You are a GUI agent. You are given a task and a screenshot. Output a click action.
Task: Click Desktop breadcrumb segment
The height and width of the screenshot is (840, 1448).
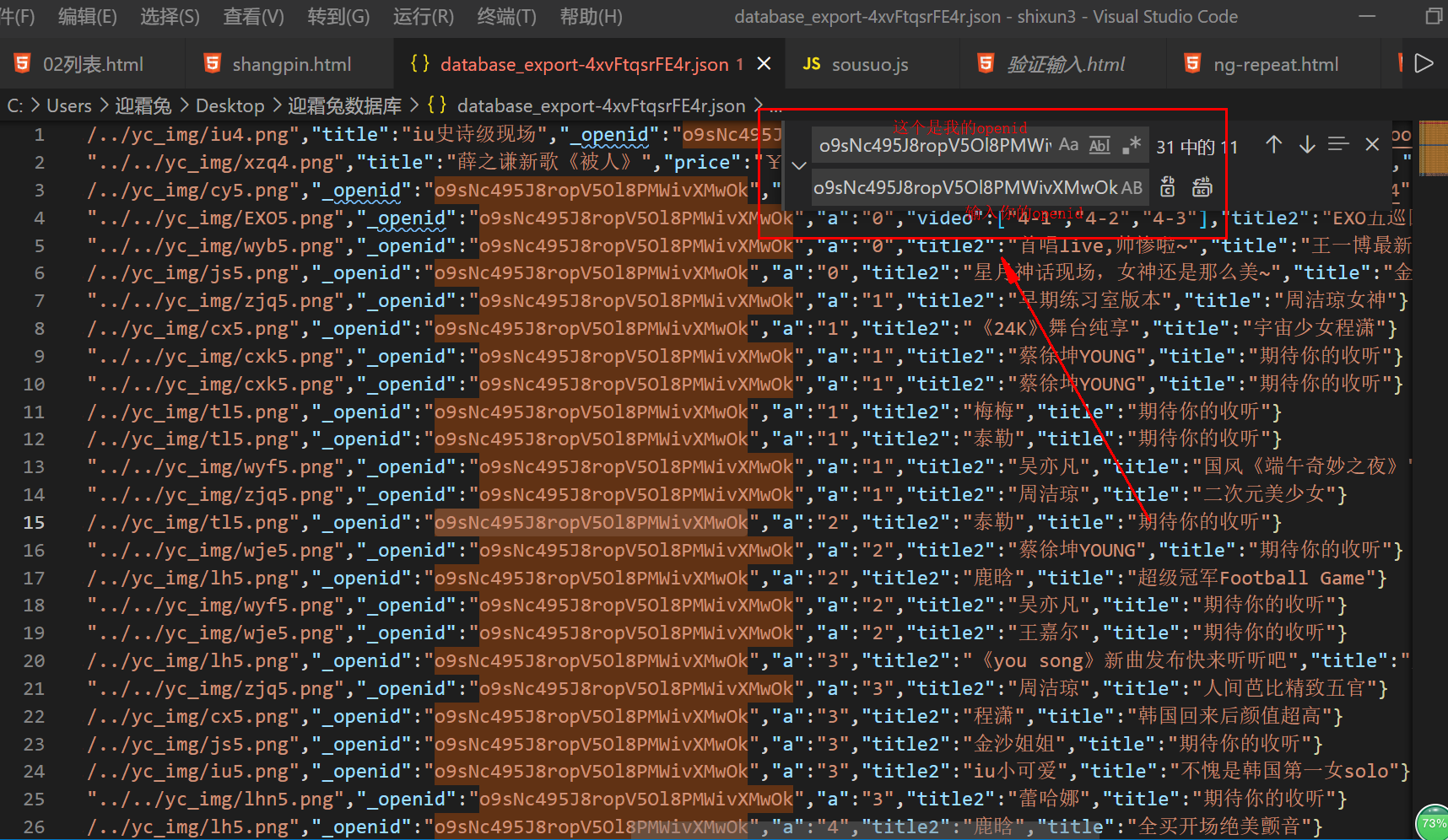coord(230,106)
